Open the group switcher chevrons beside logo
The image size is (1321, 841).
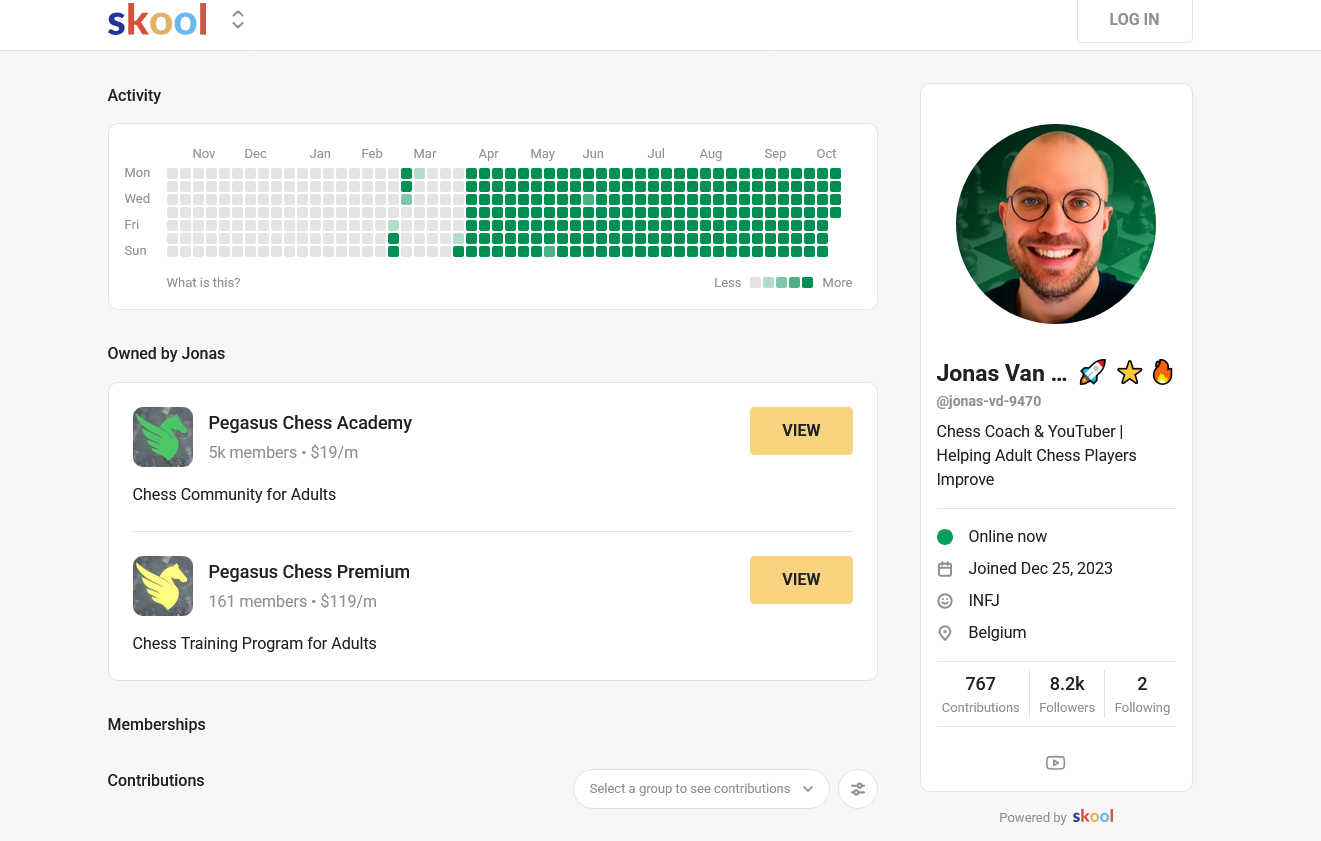tap(238, 19)
